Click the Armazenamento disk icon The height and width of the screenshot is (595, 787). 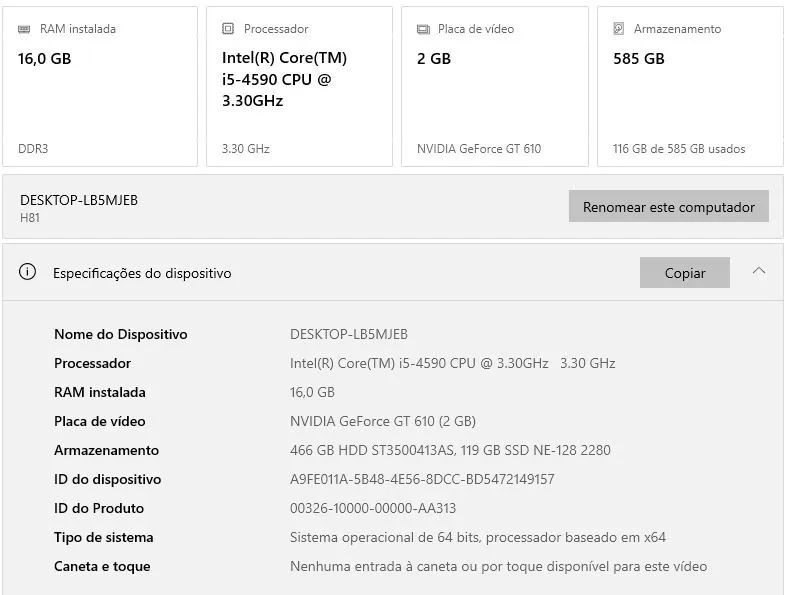(x=619, y=29)
